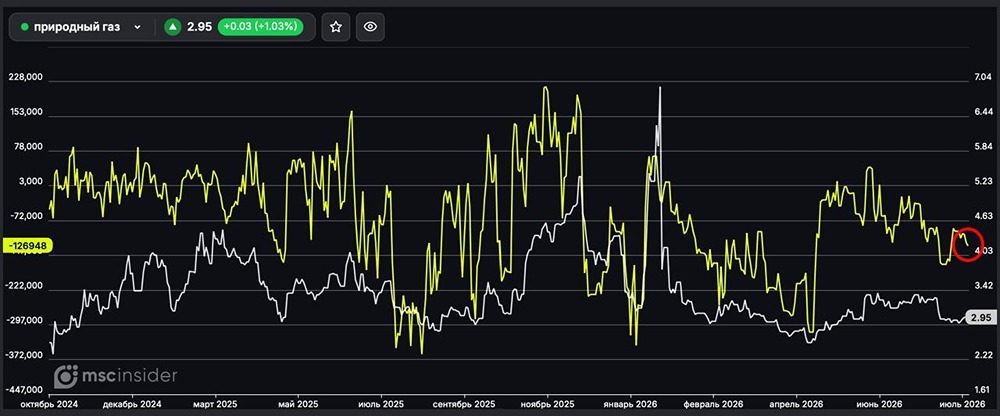Open the природный газ instrument selector

click(x=81, y=27)
